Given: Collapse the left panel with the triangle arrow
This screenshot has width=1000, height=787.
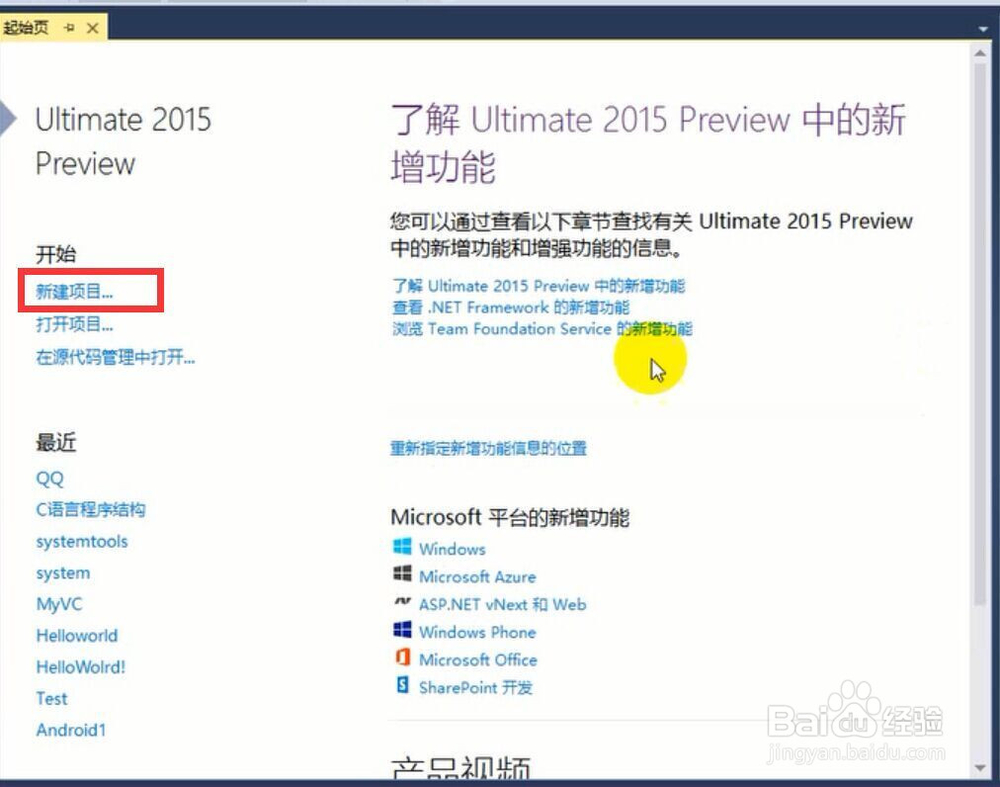Looking at the screenshot, I should coord(7,117).
